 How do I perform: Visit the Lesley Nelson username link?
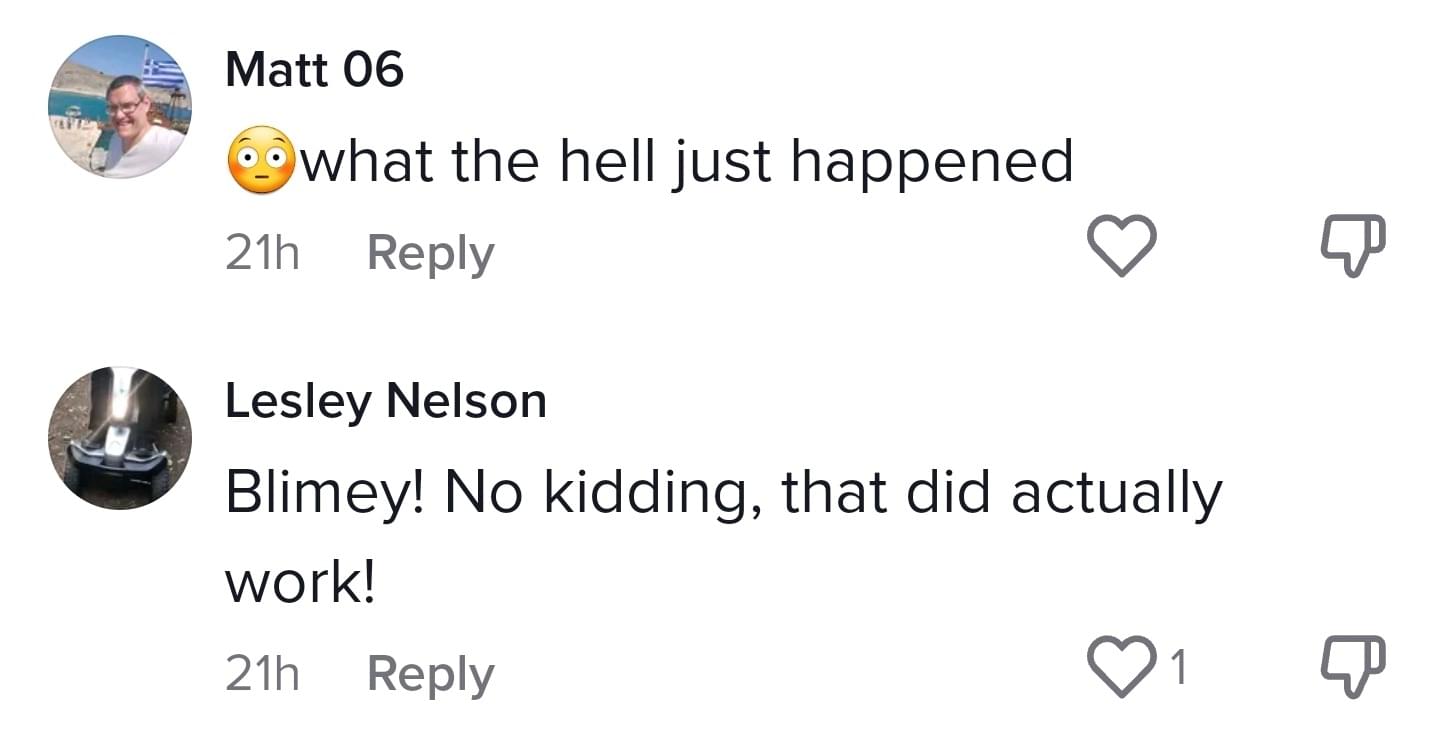point(386,402)
